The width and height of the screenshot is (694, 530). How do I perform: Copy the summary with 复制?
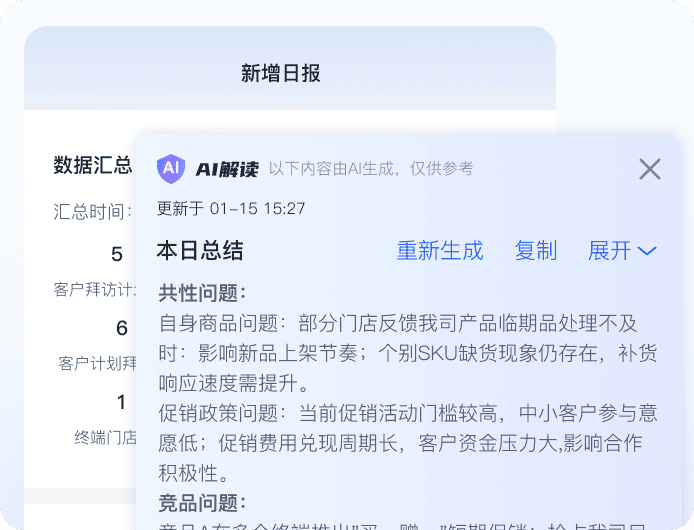536,251
